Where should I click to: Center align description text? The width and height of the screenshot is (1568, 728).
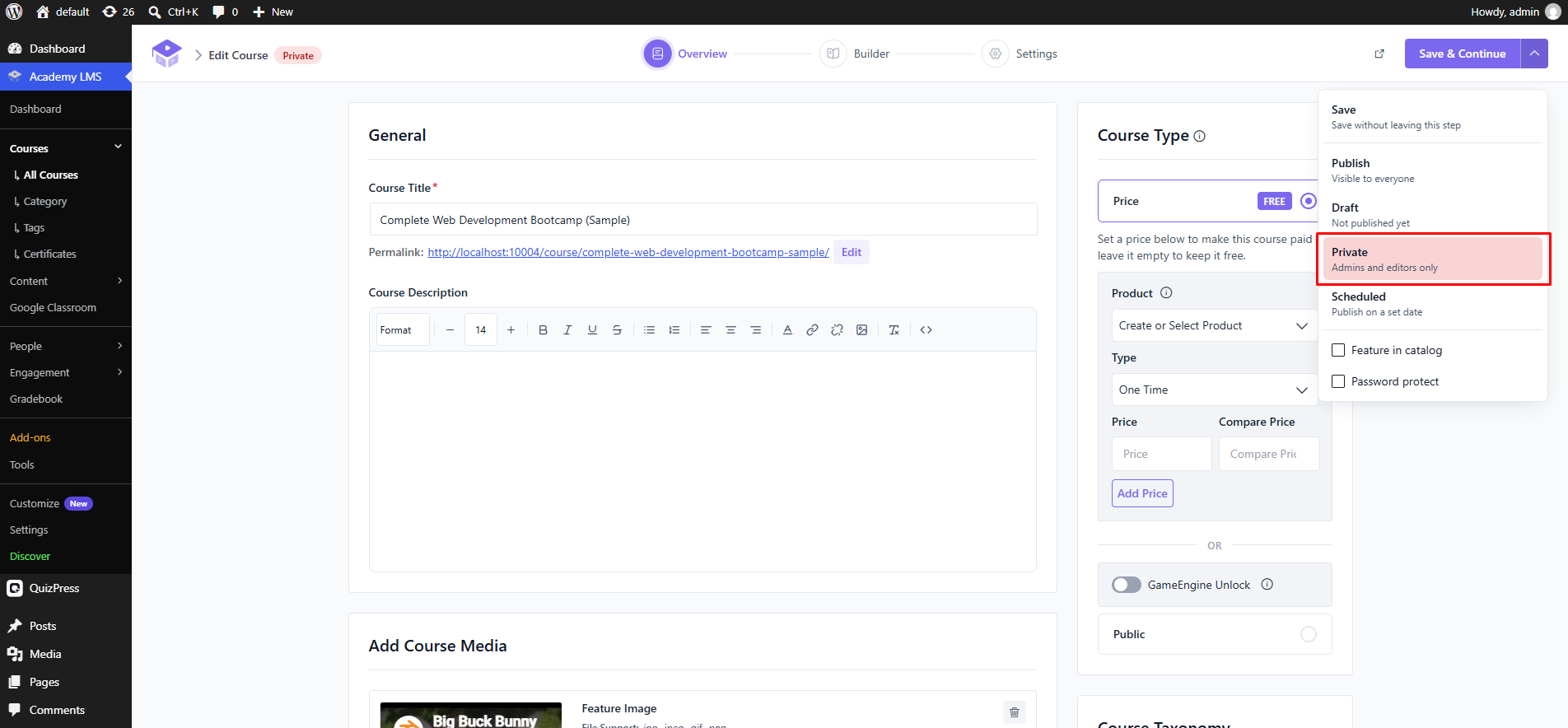coord(730,330)
